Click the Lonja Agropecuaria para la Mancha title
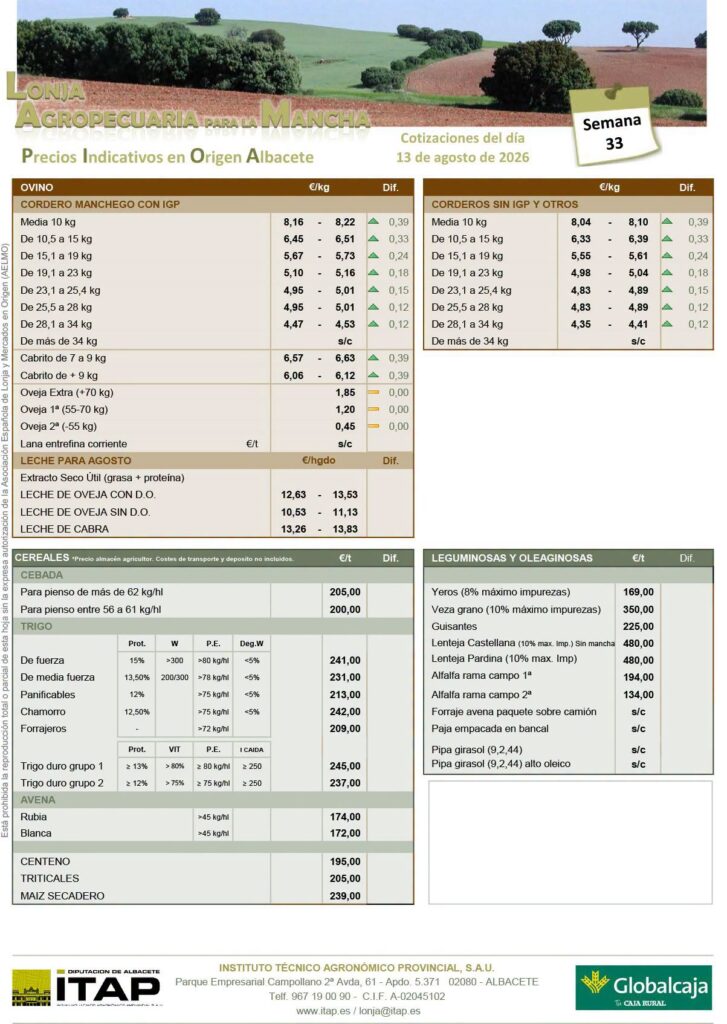 pos(188,103)
